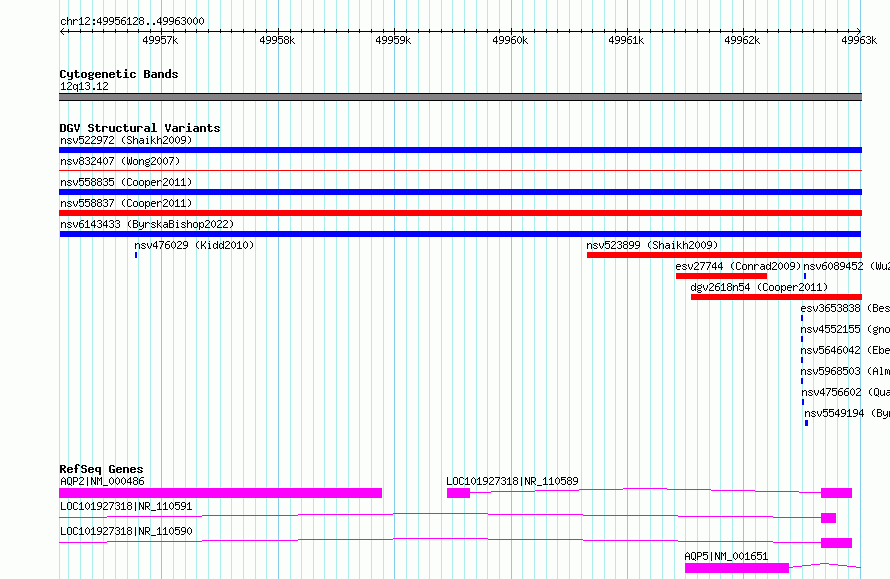
Task: Click the 49963k ruler tick label
Action: coord(859,40)
